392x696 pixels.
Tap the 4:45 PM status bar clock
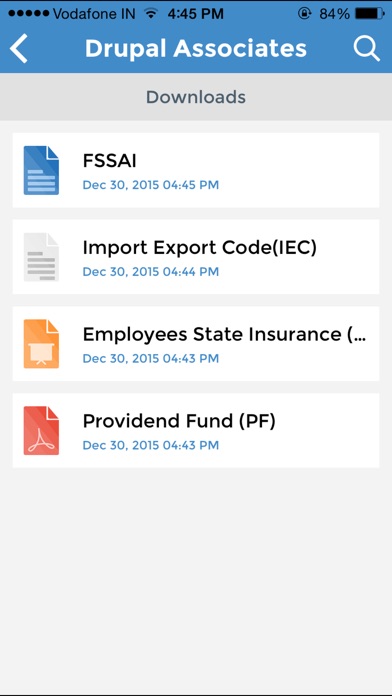pyautogui.click(x=196, y=14)
